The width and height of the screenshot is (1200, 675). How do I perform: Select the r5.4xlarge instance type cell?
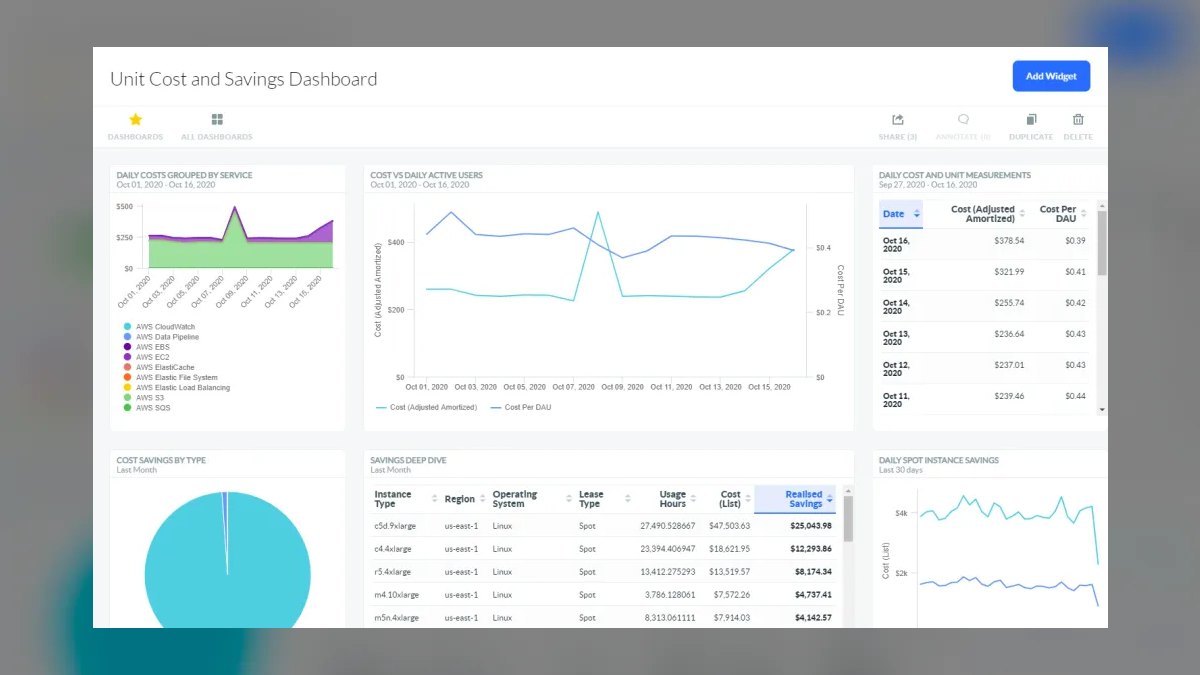393,572
